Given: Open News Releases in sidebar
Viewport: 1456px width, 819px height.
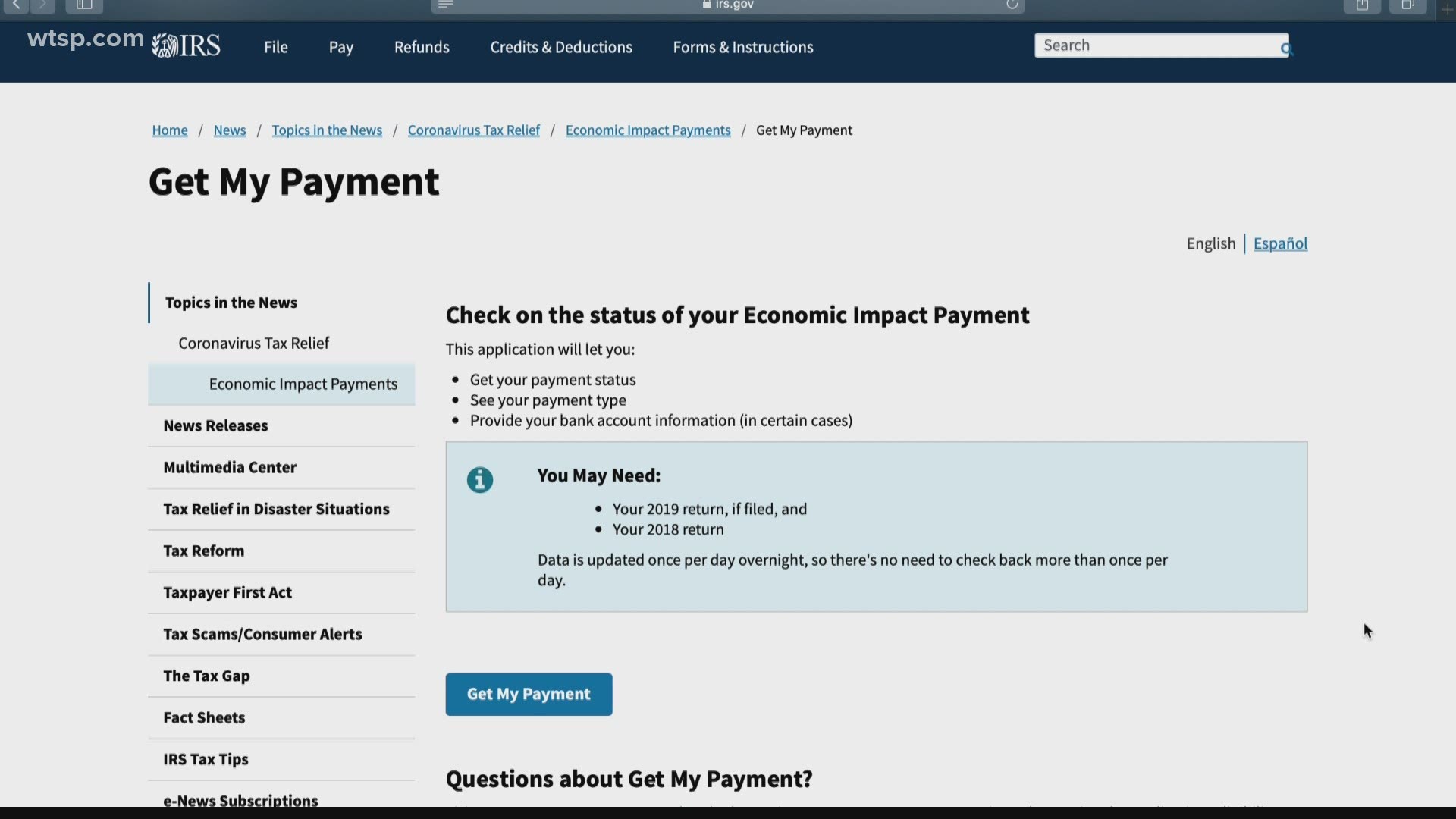Looking at the screenshot, I should 216,425.
